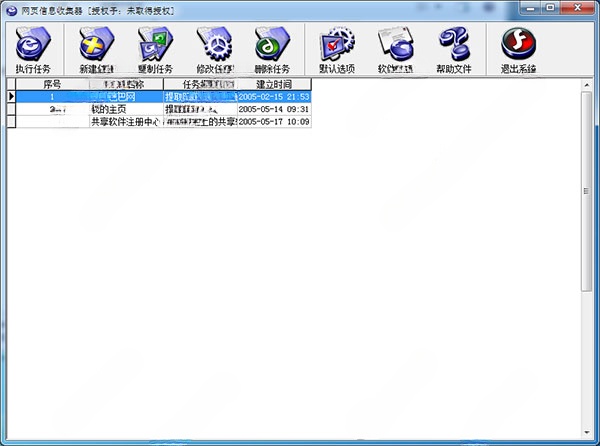Click the row indicator arrow of first row

pos(11,97)
